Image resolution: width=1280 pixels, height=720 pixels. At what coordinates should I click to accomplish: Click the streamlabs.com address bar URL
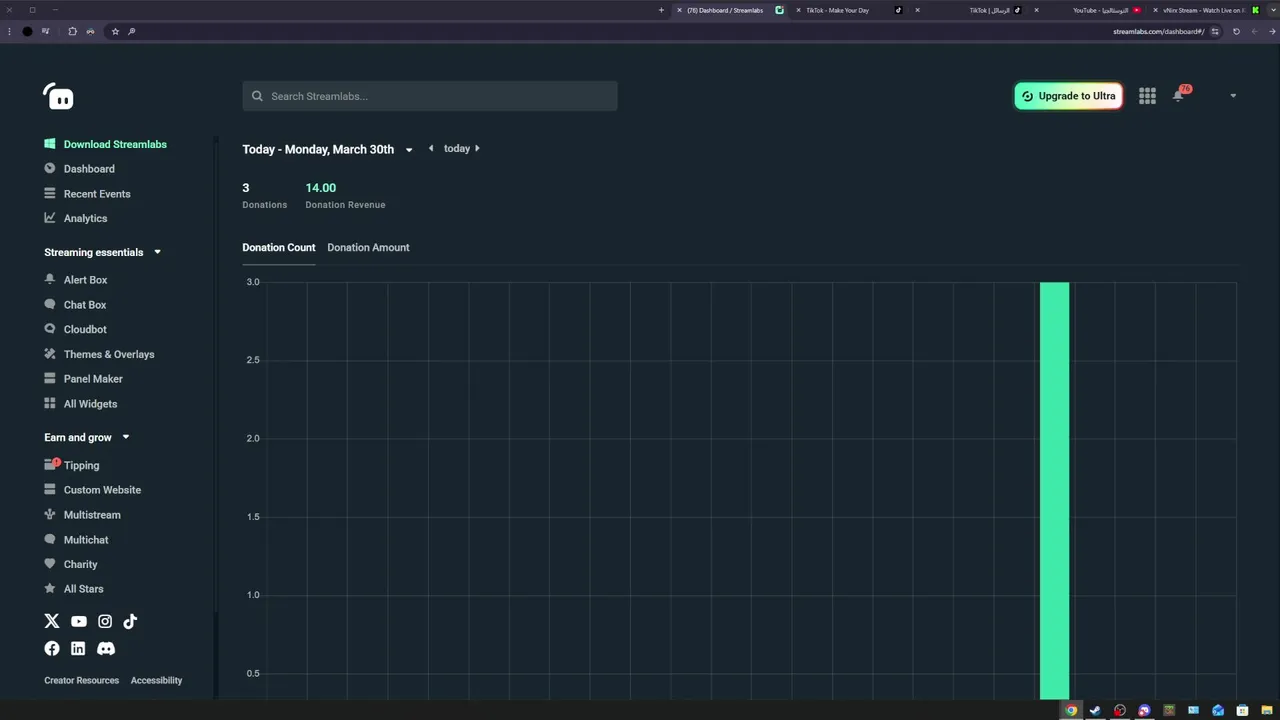1158,31
